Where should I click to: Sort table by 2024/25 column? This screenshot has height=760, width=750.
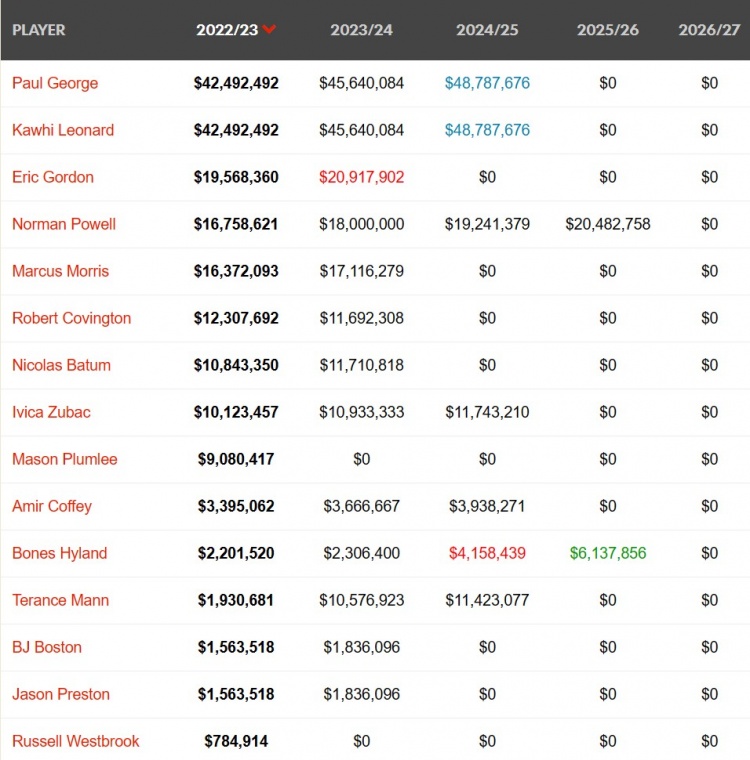point(487,30)
